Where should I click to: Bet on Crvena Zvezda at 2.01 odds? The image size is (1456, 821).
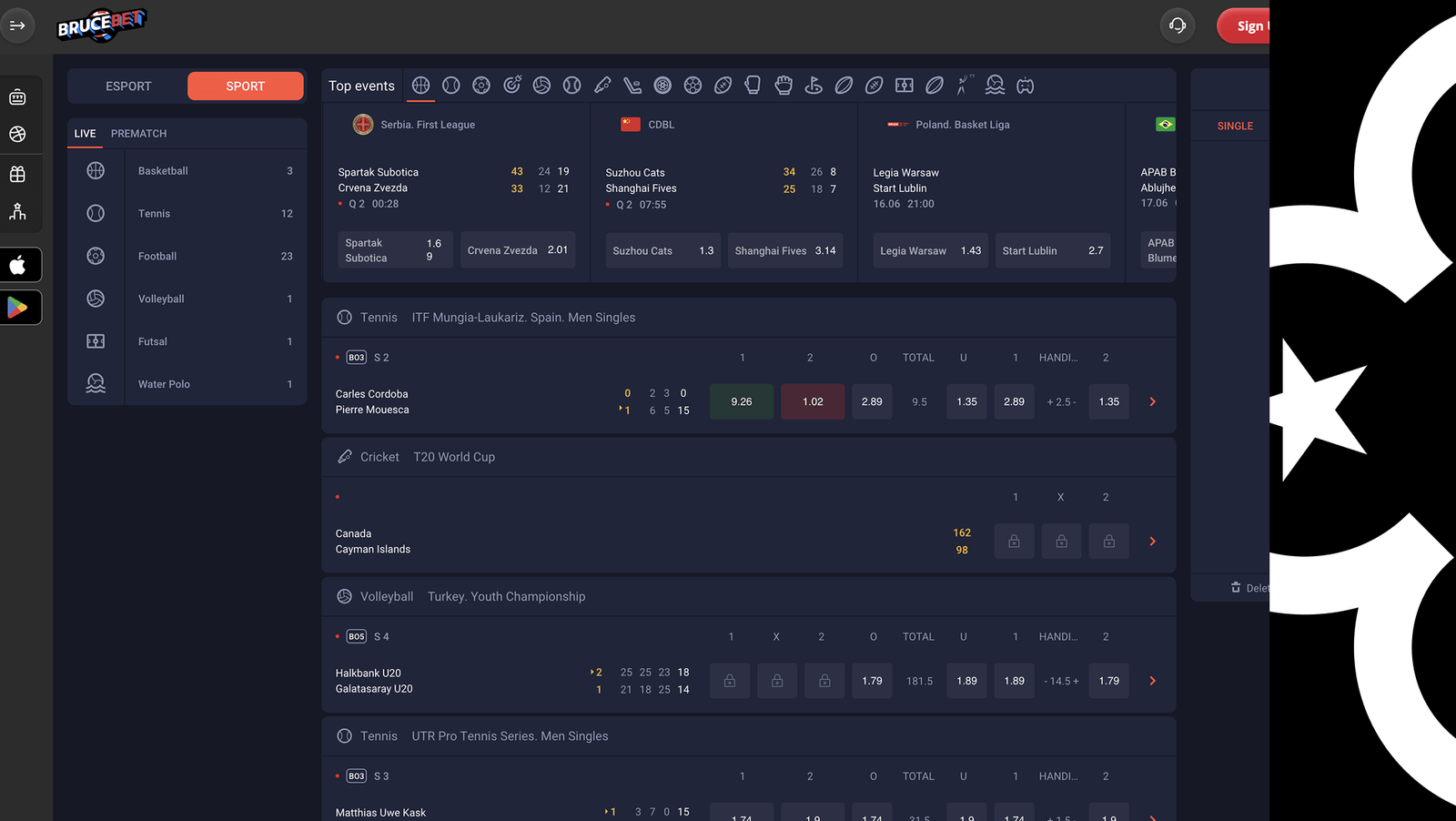(517, 250)
